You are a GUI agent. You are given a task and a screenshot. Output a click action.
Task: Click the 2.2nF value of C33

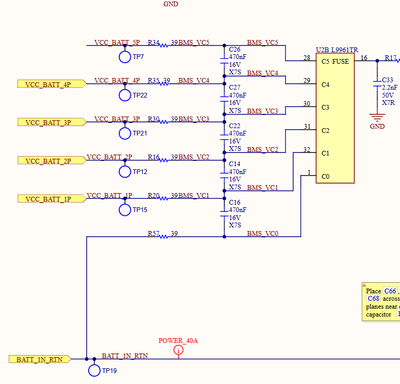tap(390, 88)
